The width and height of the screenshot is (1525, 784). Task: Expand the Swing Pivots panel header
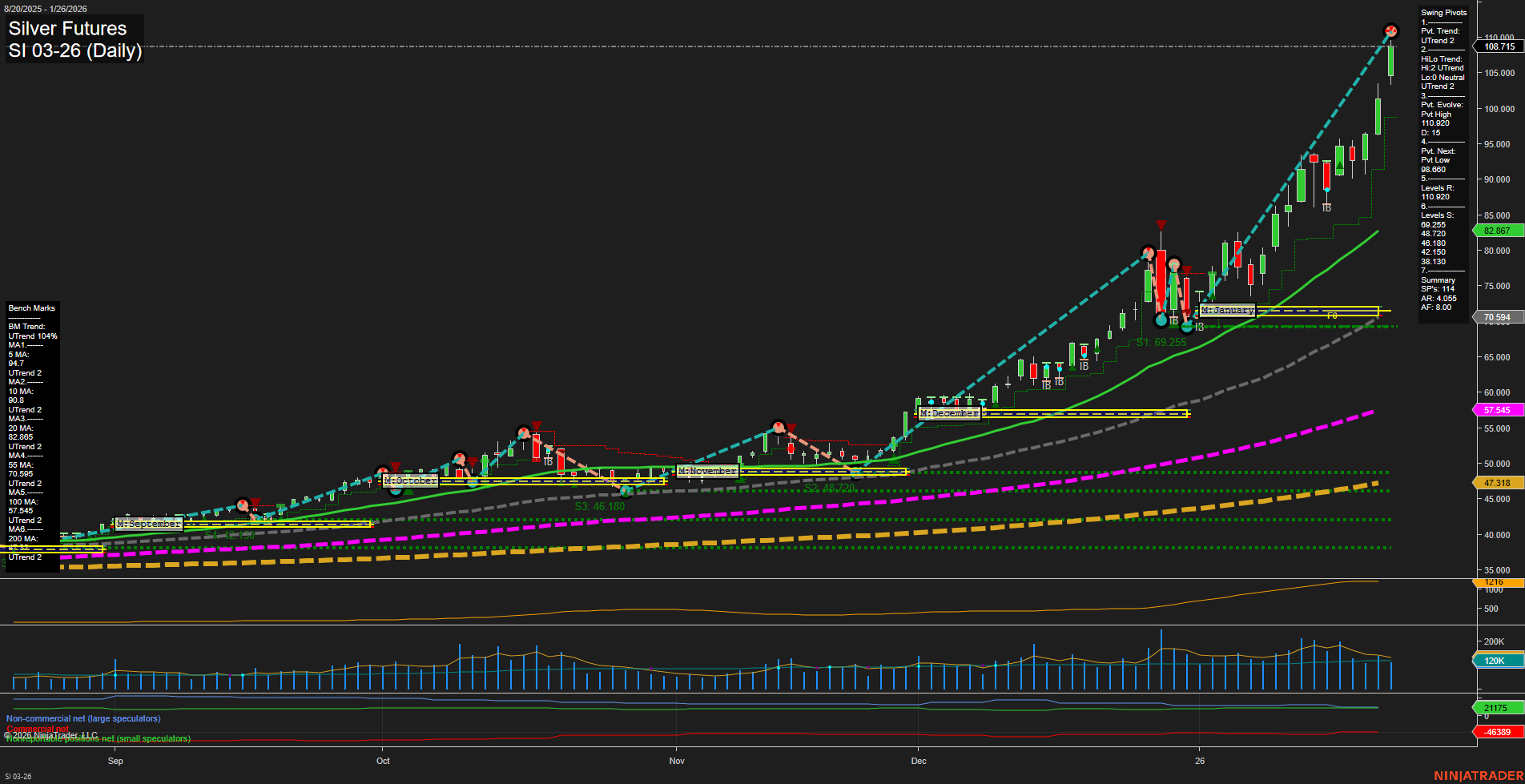(1445, 12)
